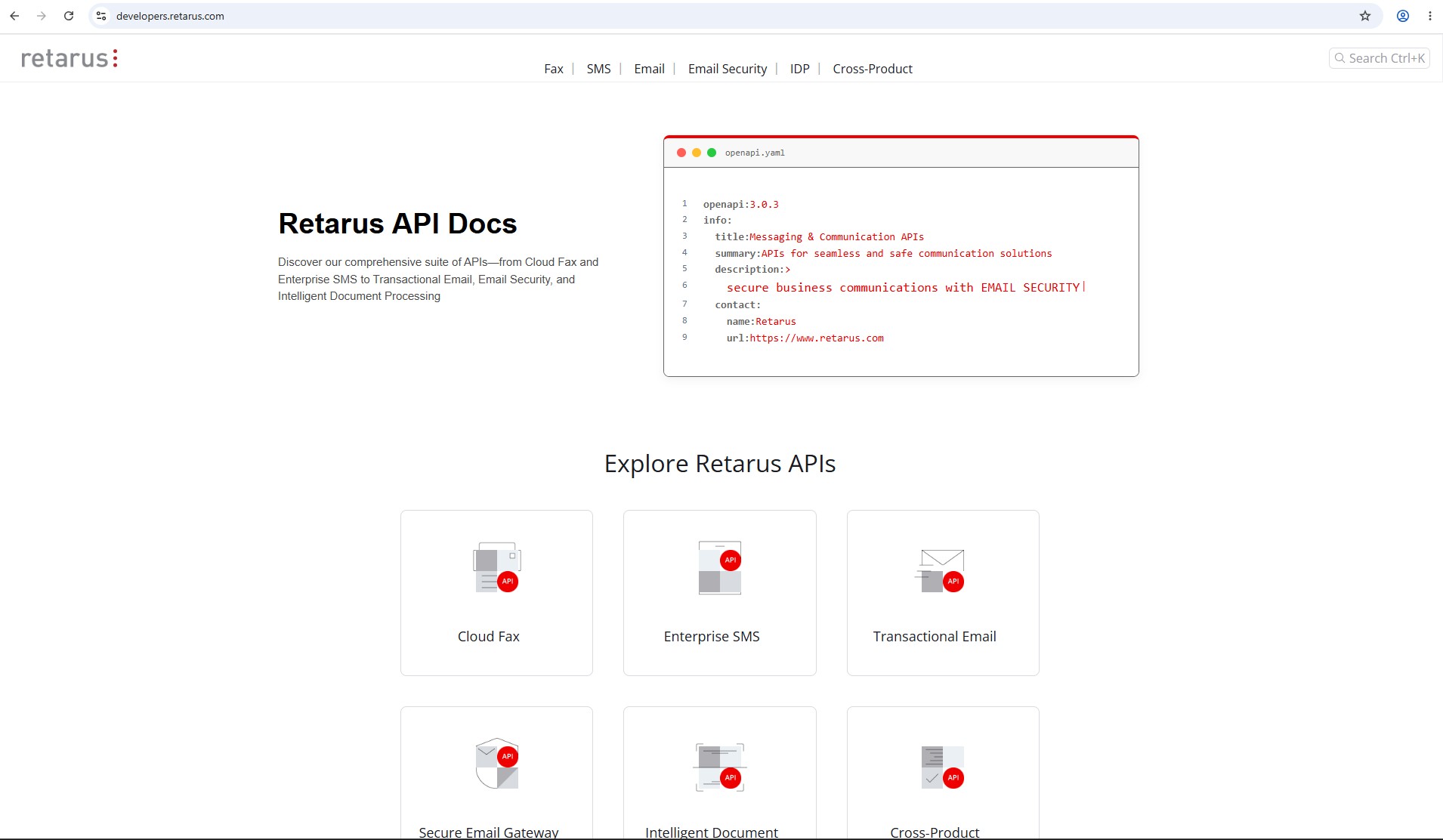Open the Intelligent Document card label
1443x840 pixels.
[x=712, y=832]
